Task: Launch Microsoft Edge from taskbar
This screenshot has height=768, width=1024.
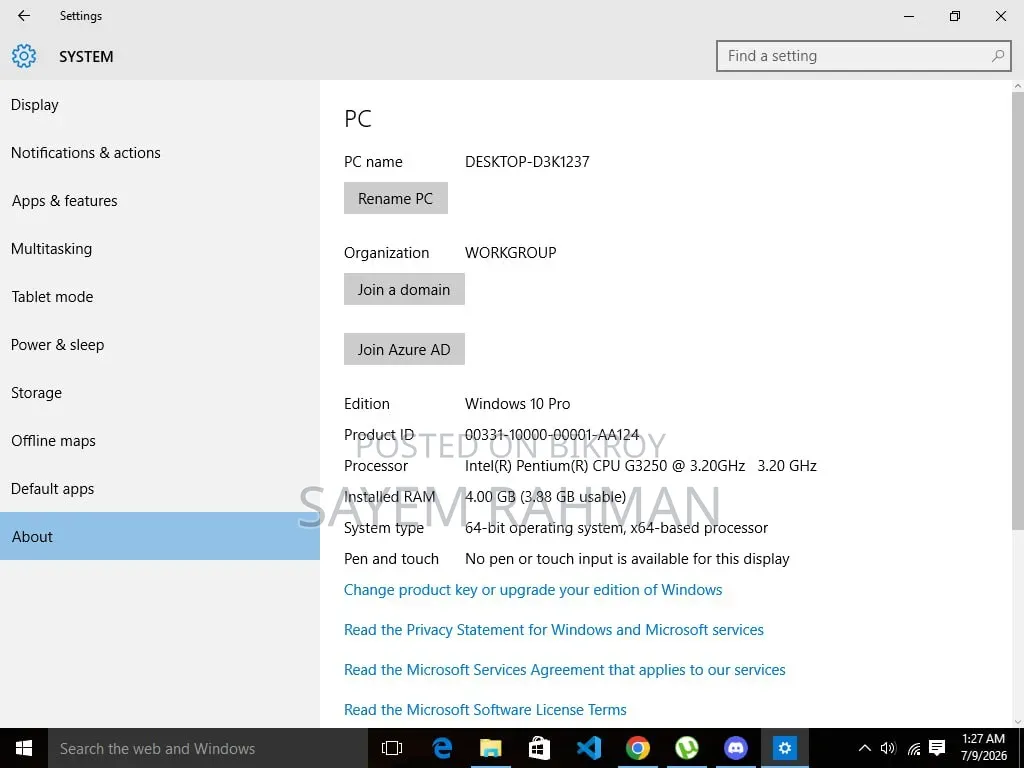Action: click(x=442, y=748)
